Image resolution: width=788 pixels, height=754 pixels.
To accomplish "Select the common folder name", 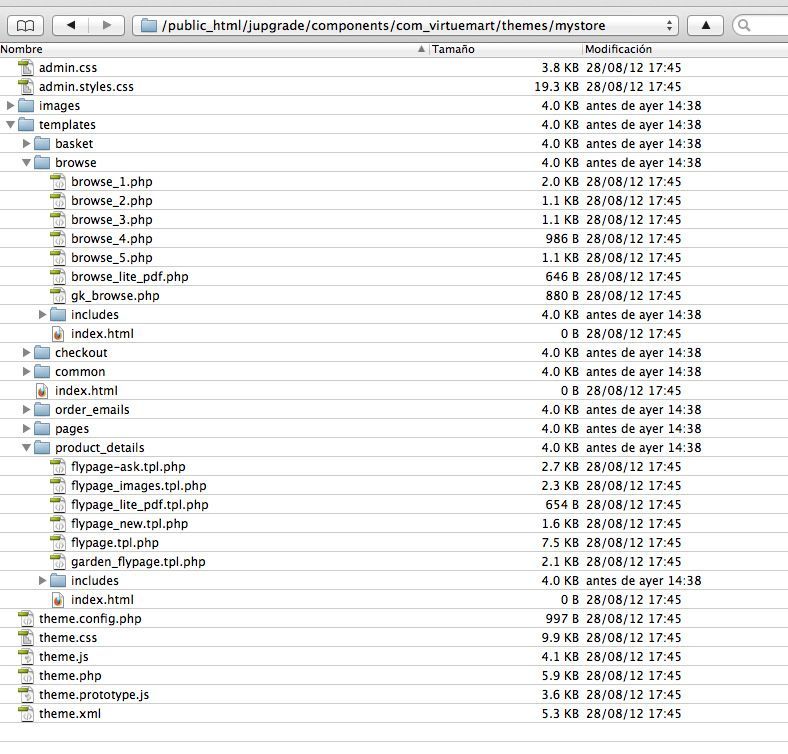I will 80,372.
